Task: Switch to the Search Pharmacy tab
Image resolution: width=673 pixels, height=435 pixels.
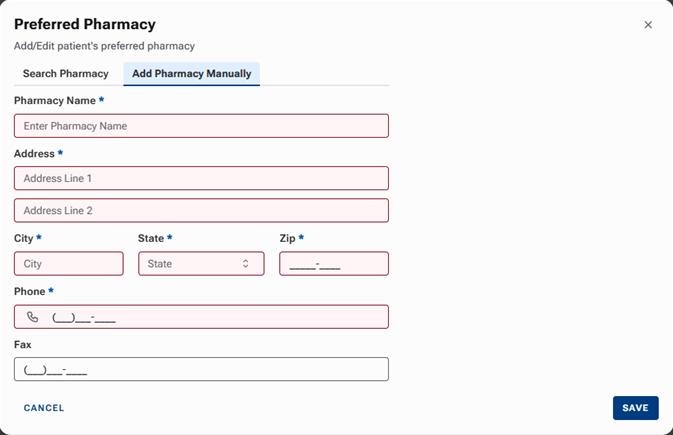Action: pyautogui.click(x=66, y=74)
